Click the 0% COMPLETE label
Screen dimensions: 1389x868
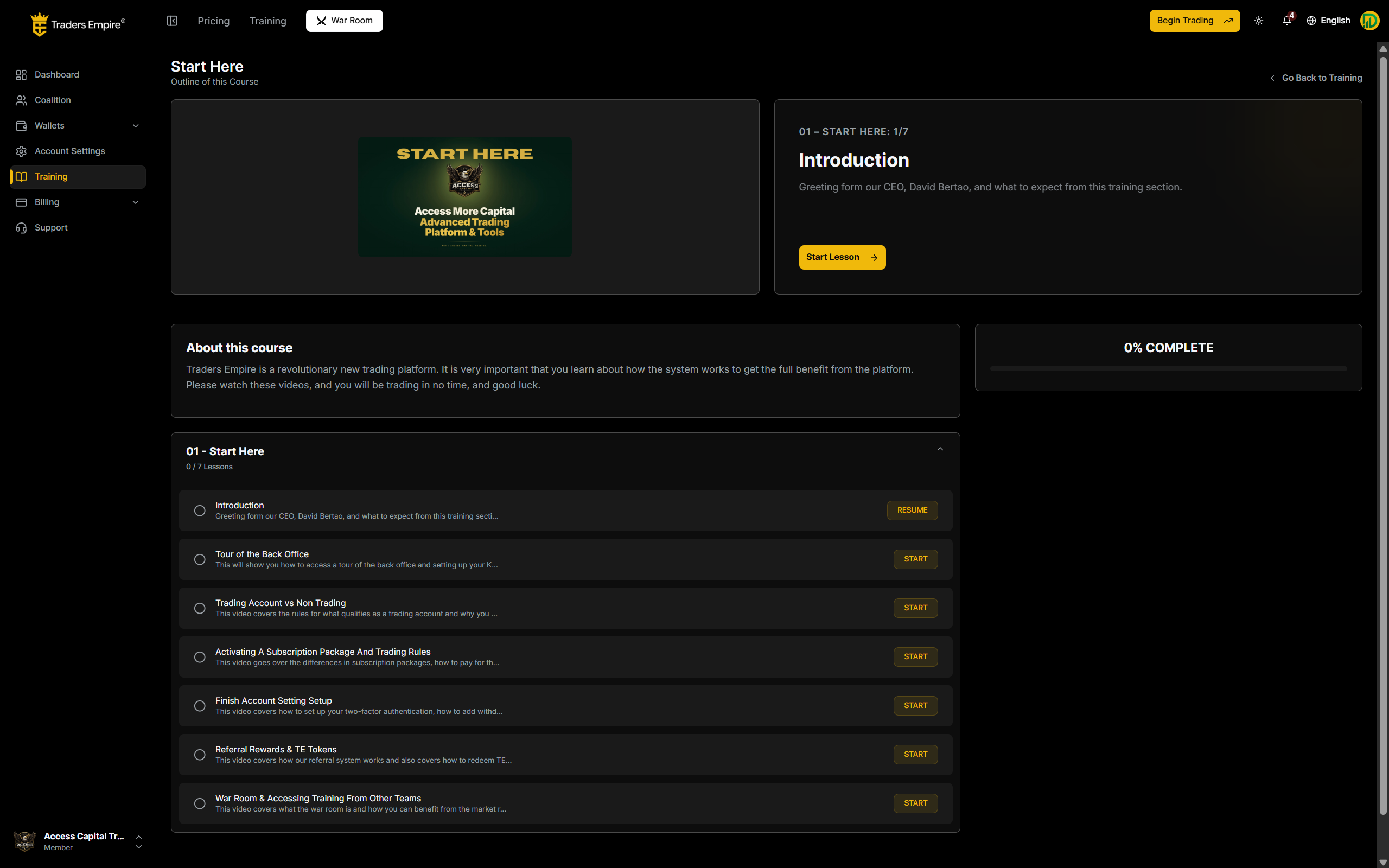click(x=1168, y=348)
